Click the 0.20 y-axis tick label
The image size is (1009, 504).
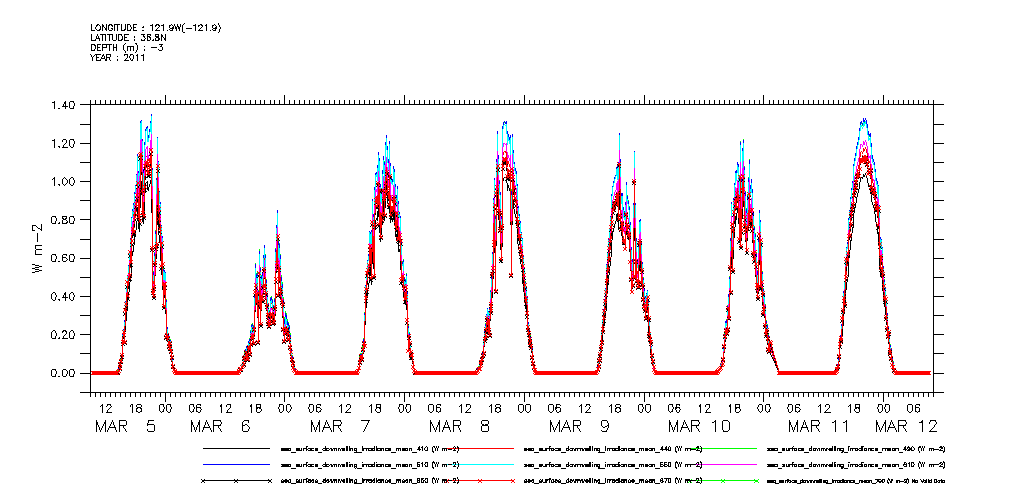[64, 335]
